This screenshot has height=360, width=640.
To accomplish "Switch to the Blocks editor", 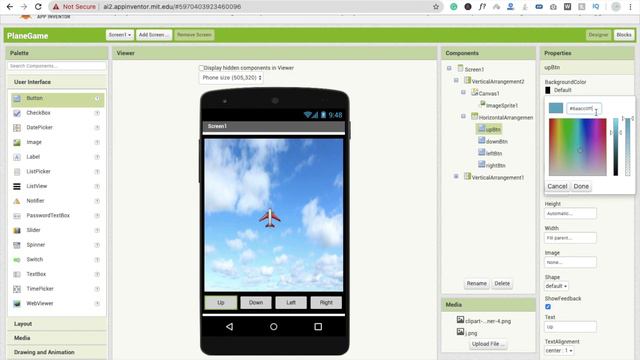I will (624, 35).
